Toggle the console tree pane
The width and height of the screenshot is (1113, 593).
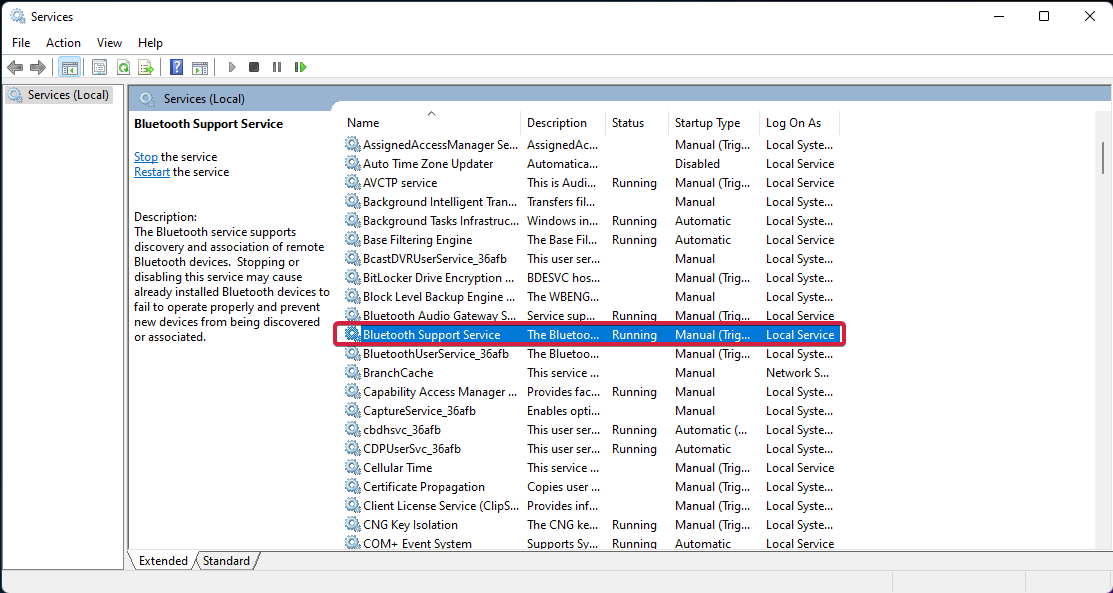pyautogui.click(x=69, y=67)
